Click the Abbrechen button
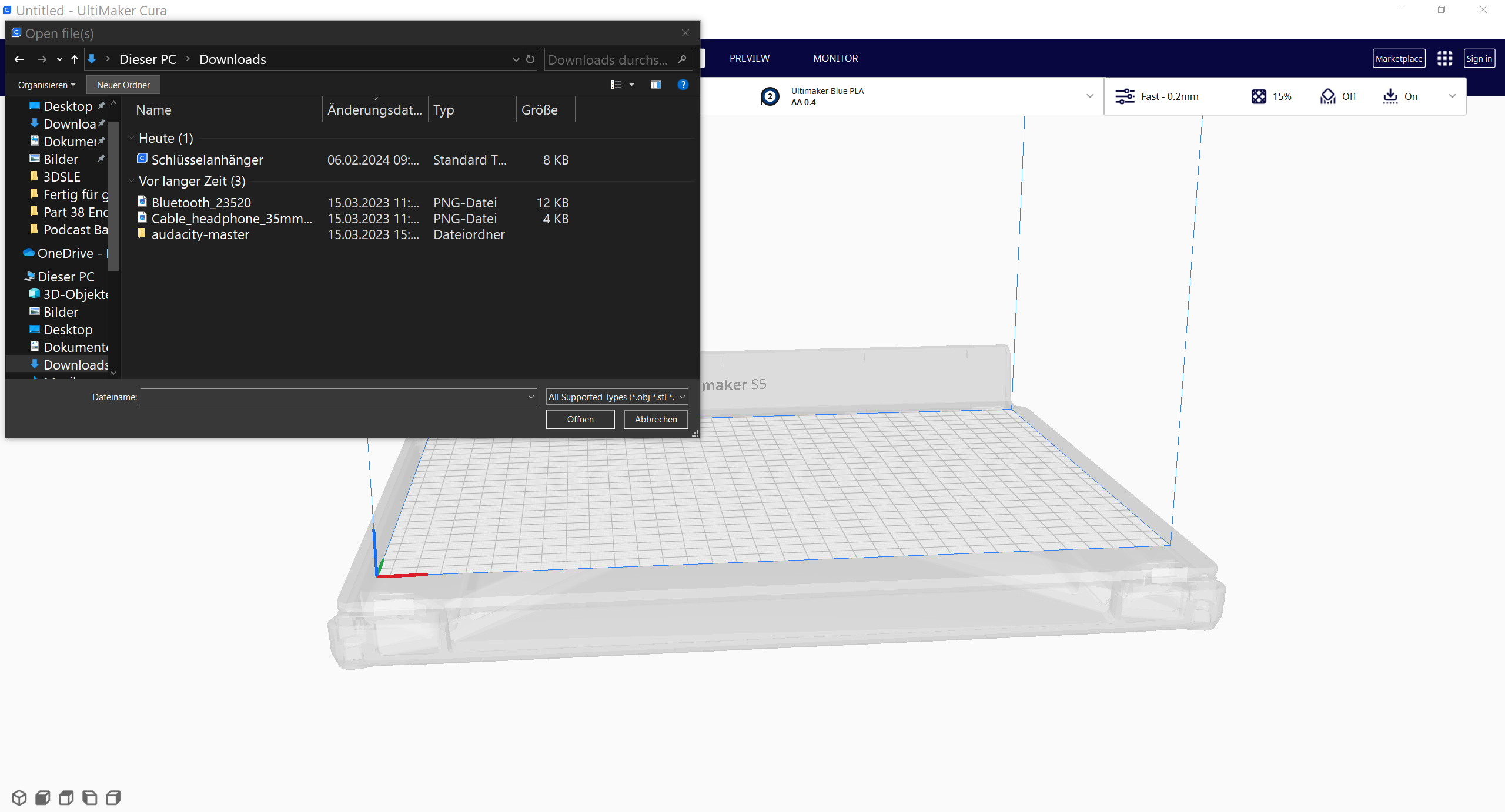 click(x=655, y=419)
